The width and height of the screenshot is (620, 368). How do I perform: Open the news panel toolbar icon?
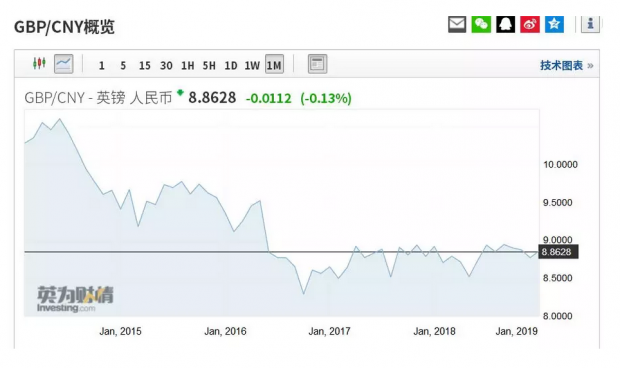(318, 64)
